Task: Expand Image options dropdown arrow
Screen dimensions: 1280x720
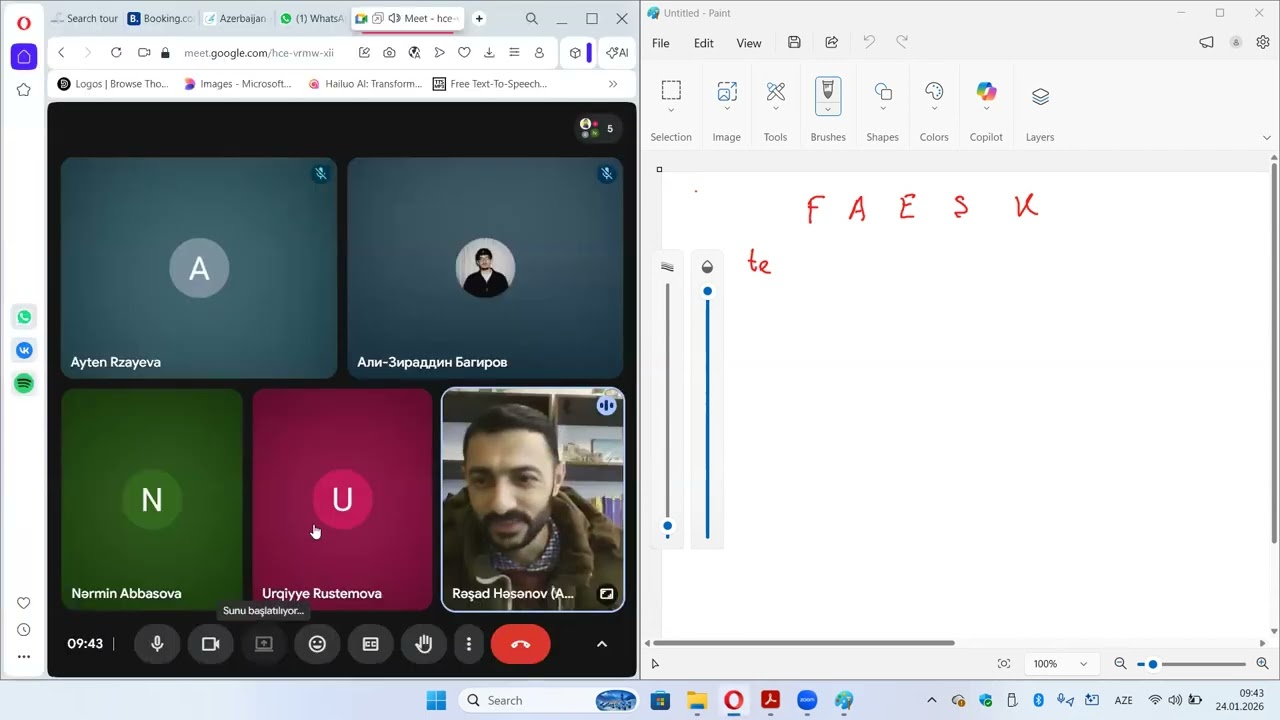Action: pos(727,109)
